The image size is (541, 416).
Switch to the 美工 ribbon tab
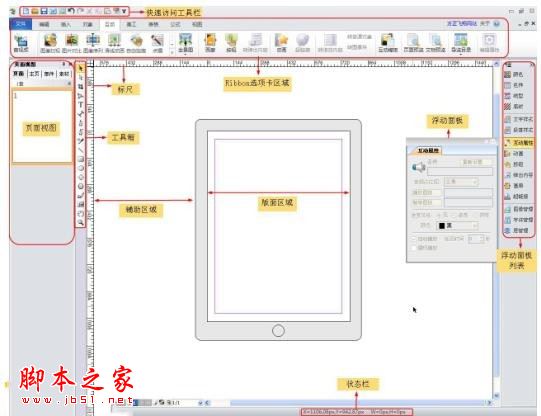point(131,24)
